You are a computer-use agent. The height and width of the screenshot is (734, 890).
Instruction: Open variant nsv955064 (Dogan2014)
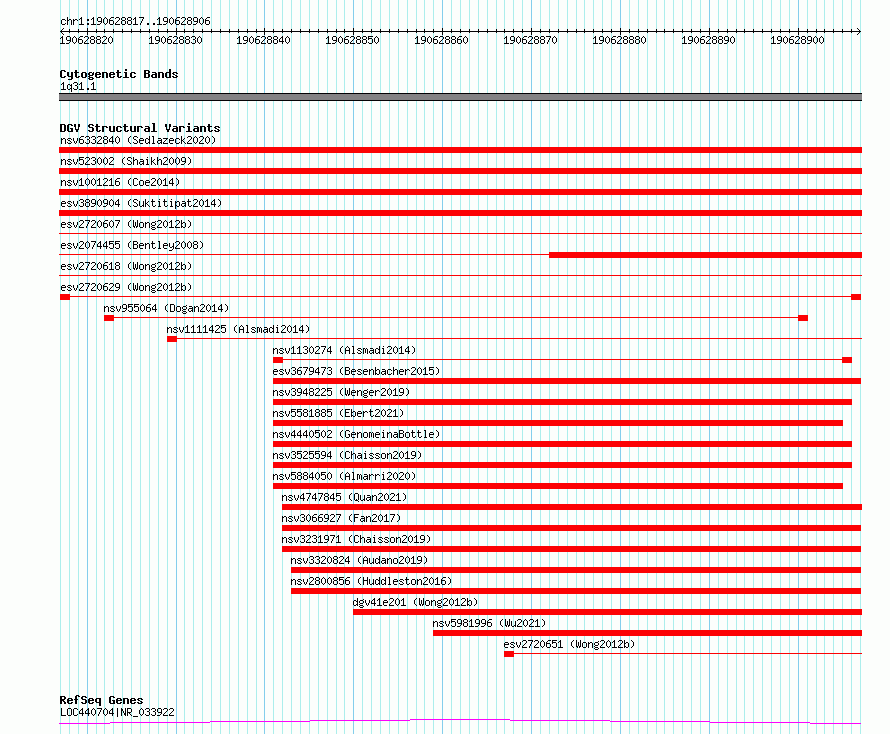pos(166,308)
